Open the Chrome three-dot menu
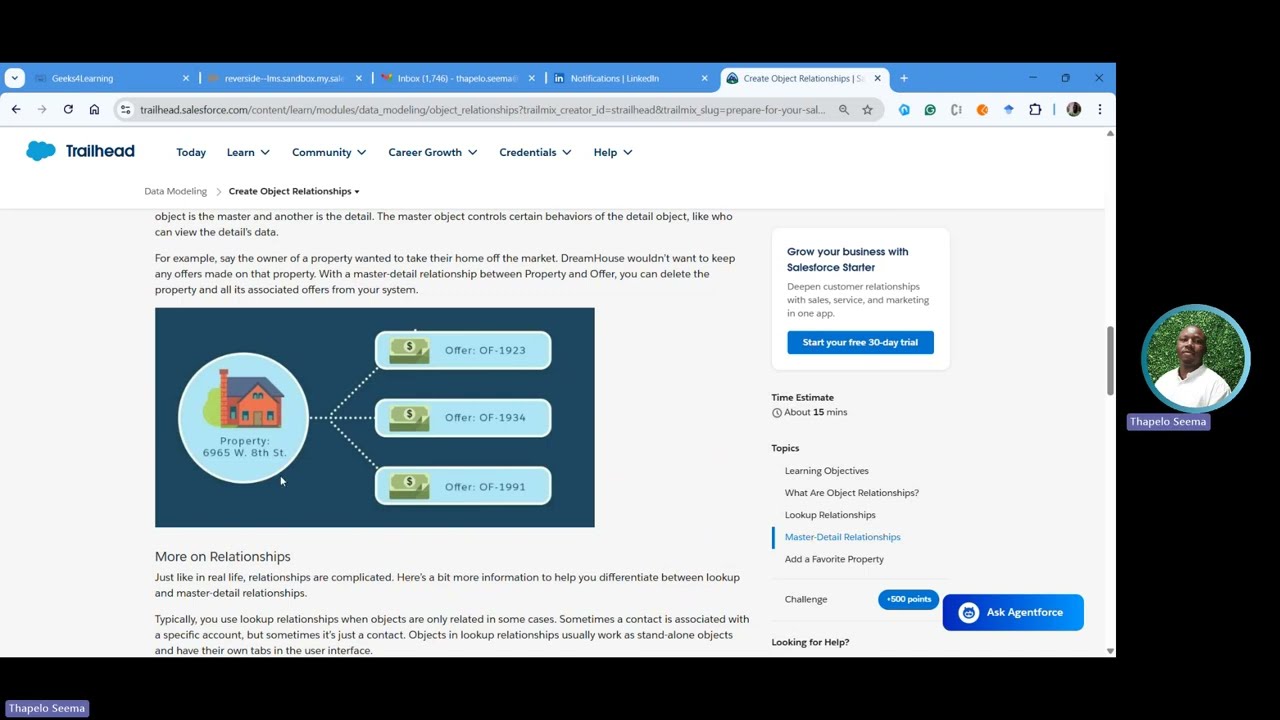Image resolution: width=1280 pixels, height=720 pixels. tap(1100, 110)
